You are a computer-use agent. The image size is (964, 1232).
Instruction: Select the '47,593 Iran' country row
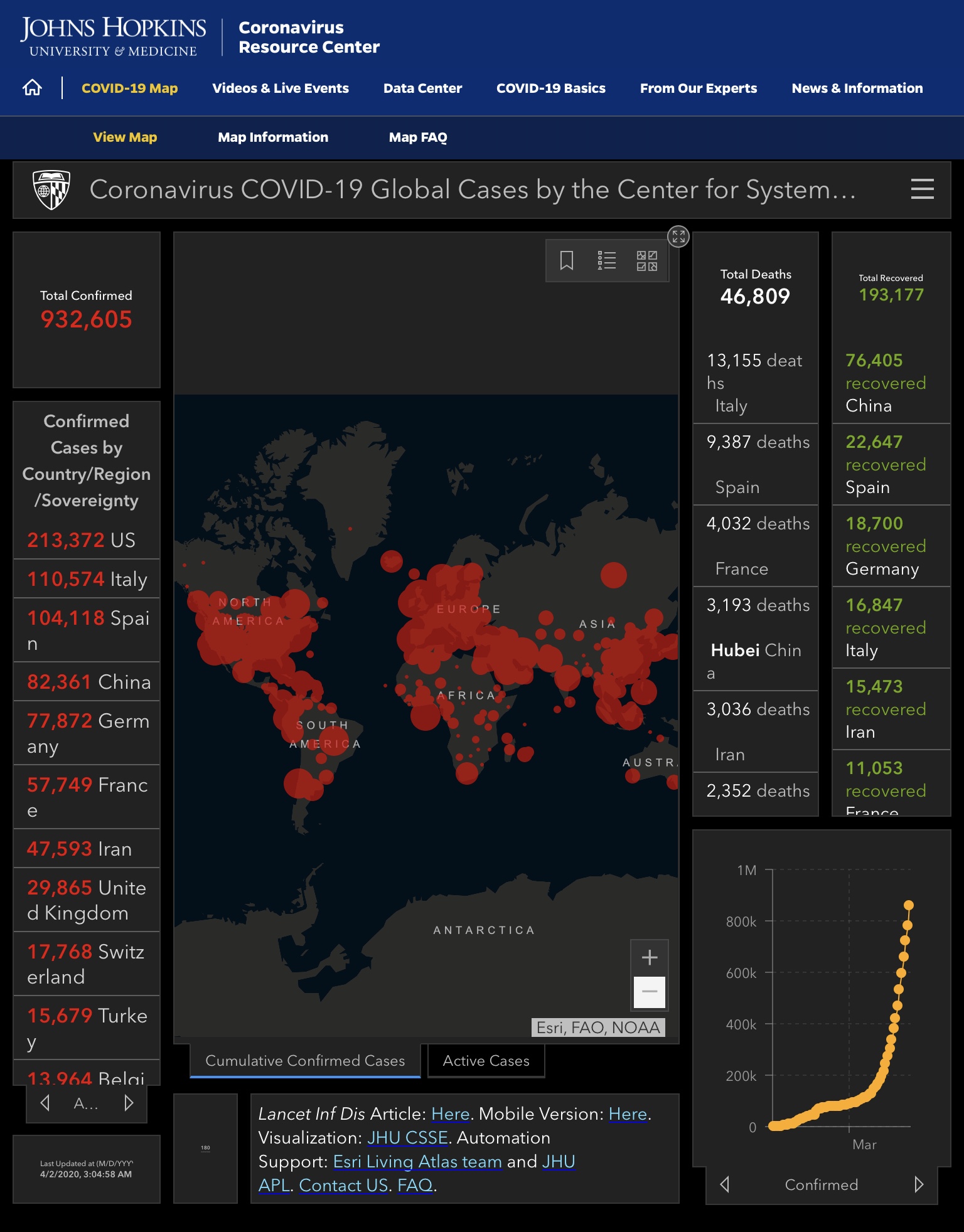click(x=87, y=849)
